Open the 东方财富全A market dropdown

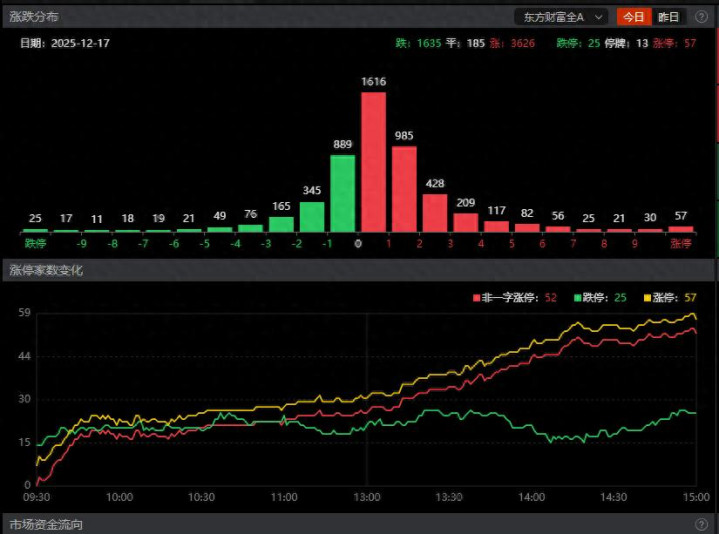click(x=561, y=17)
